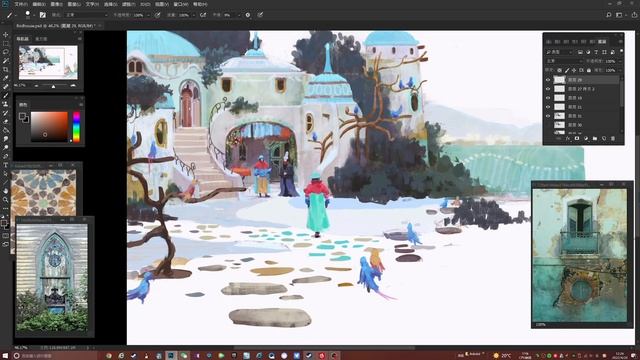Viewport: 640px width, 360px height.
Task: Switch to the Histogram tab beside Navigator
Action: [41, 39]
